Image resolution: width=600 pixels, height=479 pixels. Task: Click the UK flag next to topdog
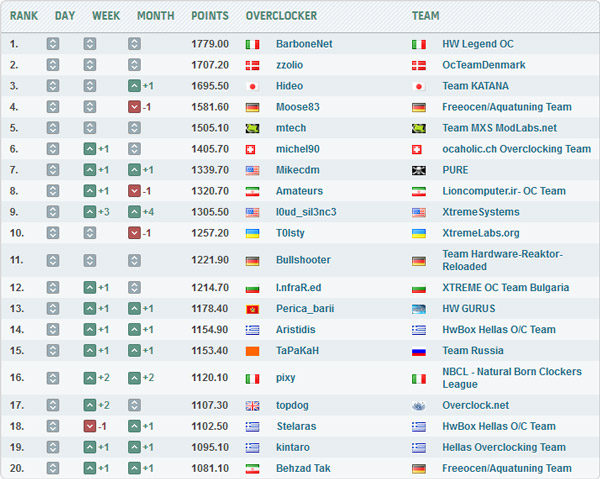coord(252,406)
